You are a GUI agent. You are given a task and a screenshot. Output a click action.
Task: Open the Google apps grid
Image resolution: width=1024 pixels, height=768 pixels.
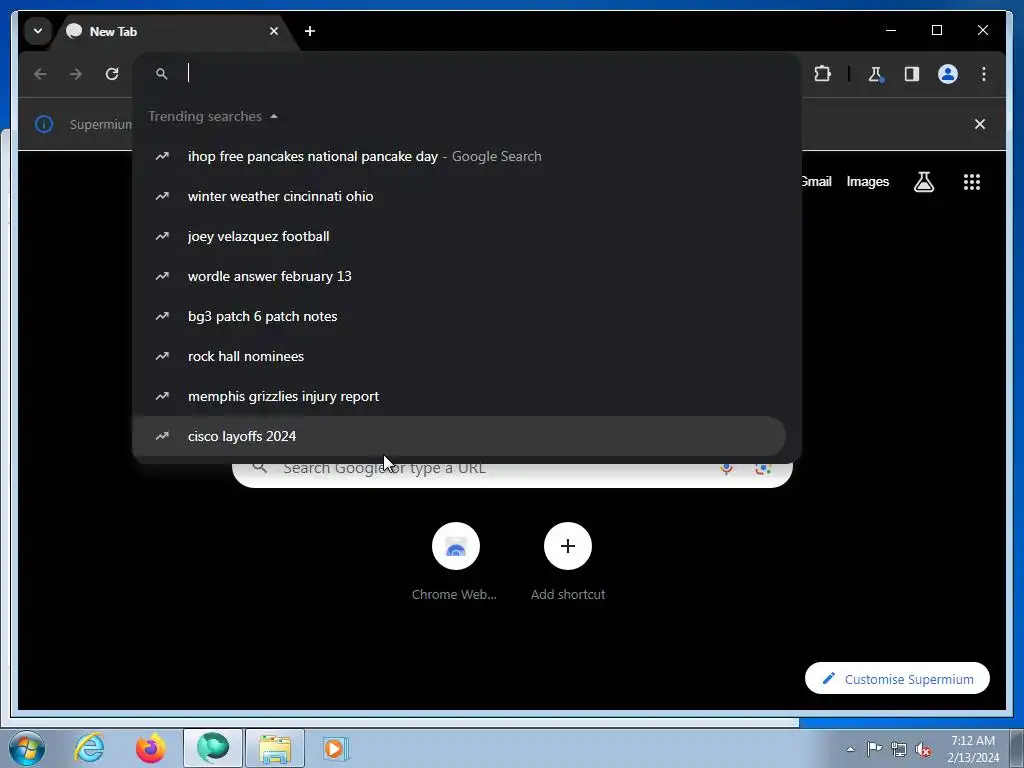[972, 182]
